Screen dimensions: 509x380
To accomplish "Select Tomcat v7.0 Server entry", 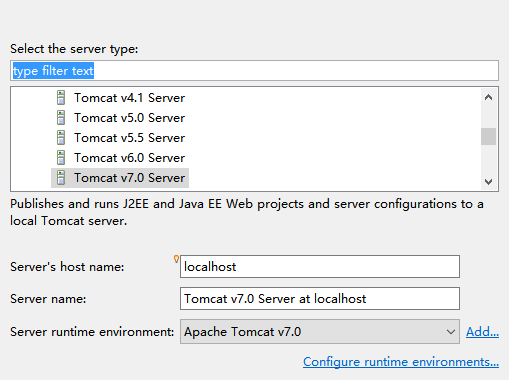I will coord(120,178).
